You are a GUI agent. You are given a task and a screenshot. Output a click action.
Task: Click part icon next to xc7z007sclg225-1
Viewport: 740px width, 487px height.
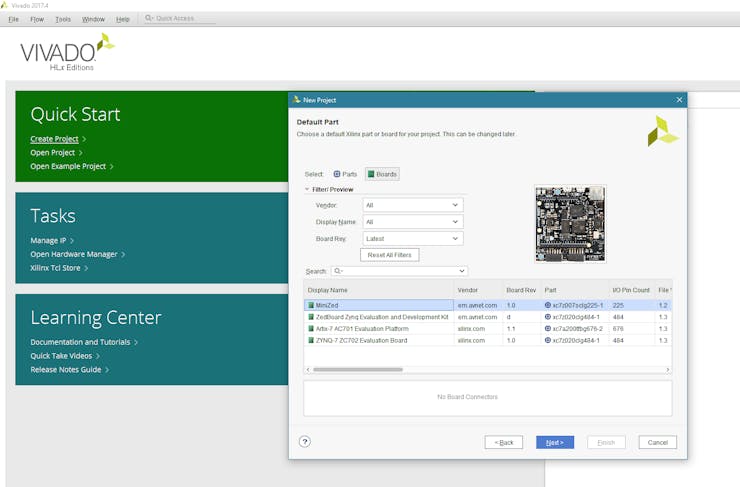[548, 305]
